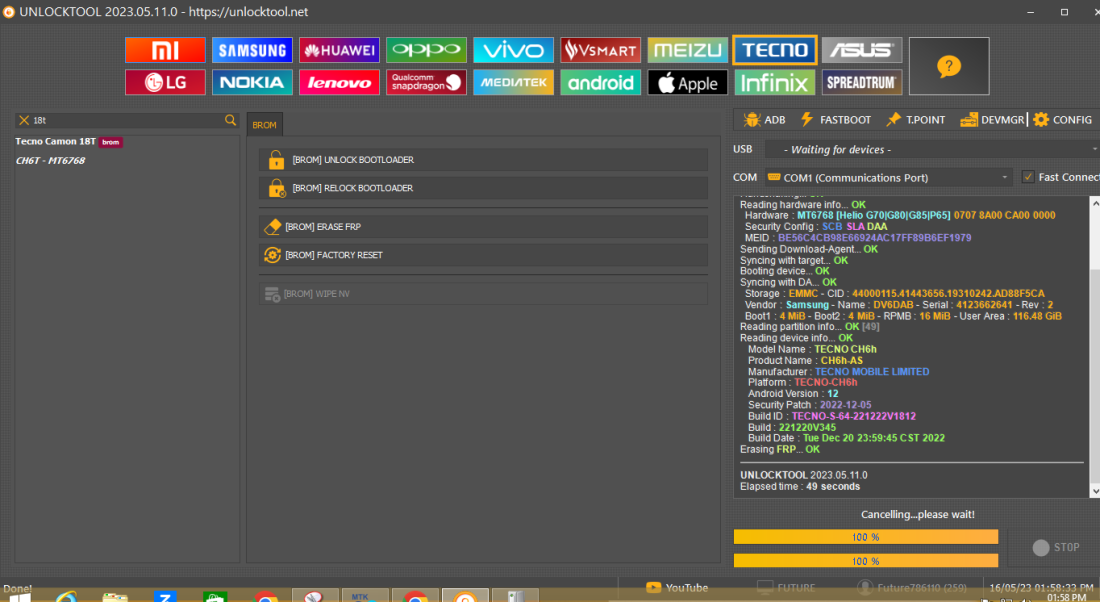1100x602 pixels.
Task: Open the CONFIG settings
Action: (1062, 120)
